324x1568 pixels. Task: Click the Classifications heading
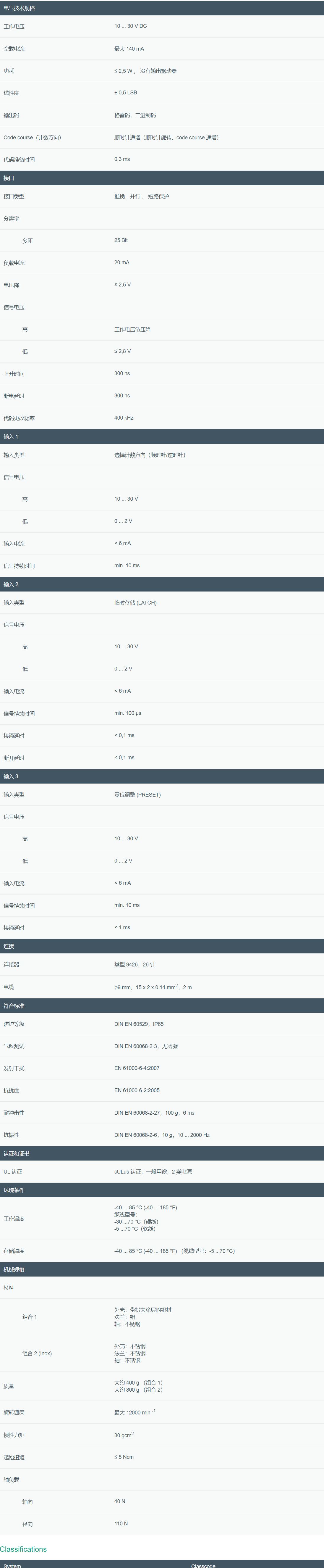pyautogui.click(x=23, y=1548)
